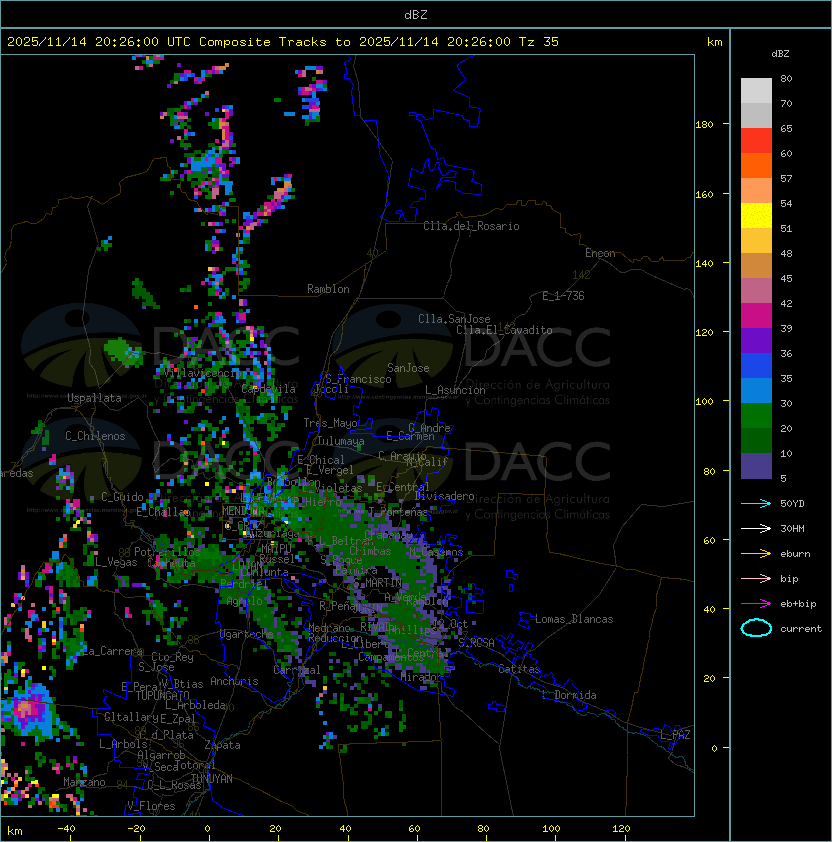Image resolution: width=832 pixels, height=842 pixels.
Task: Click the 'Tres_Mayo' map label
Action: coord(330,423)
